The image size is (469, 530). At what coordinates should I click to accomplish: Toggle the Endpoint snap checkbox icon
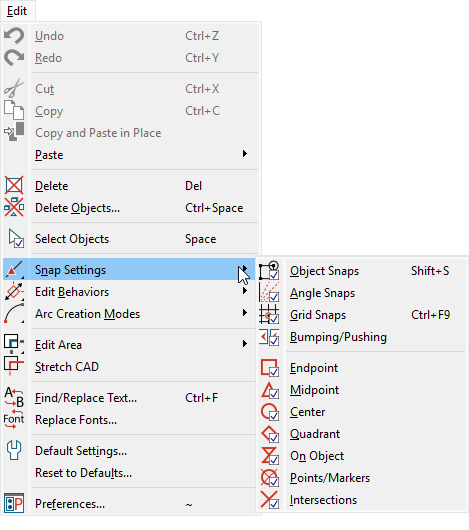pyautogui.click(x=269, y=367)
